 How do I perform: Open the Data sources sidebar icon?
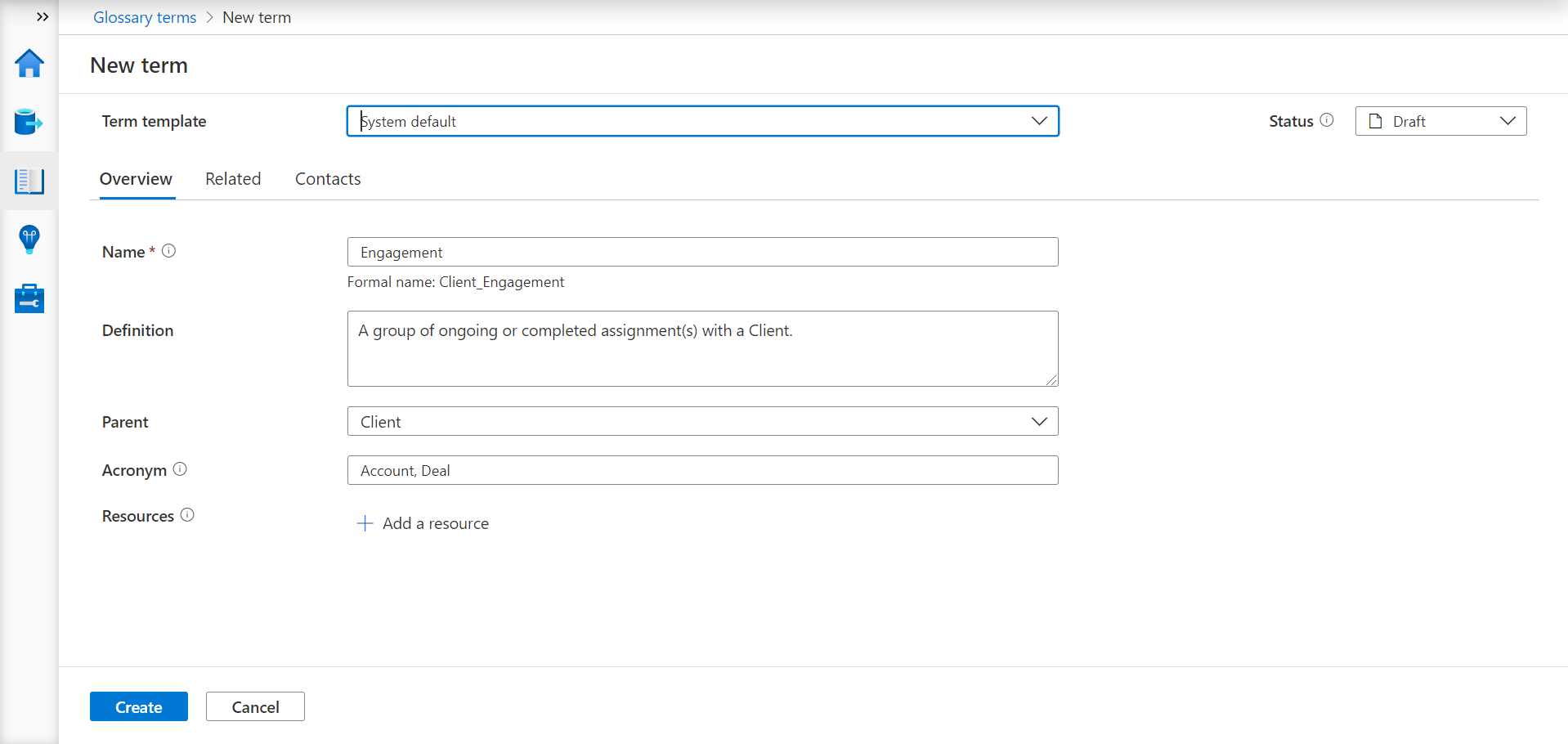29,122
